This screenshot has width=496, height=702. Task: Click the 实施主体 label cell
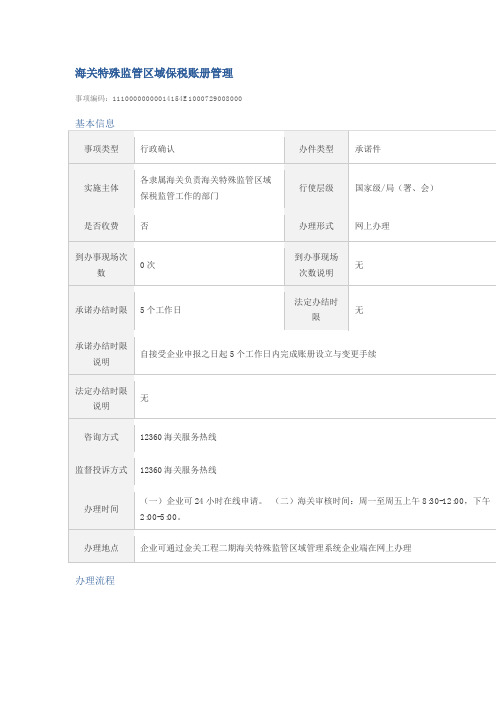pyautogui.click(x=101, y=188)
